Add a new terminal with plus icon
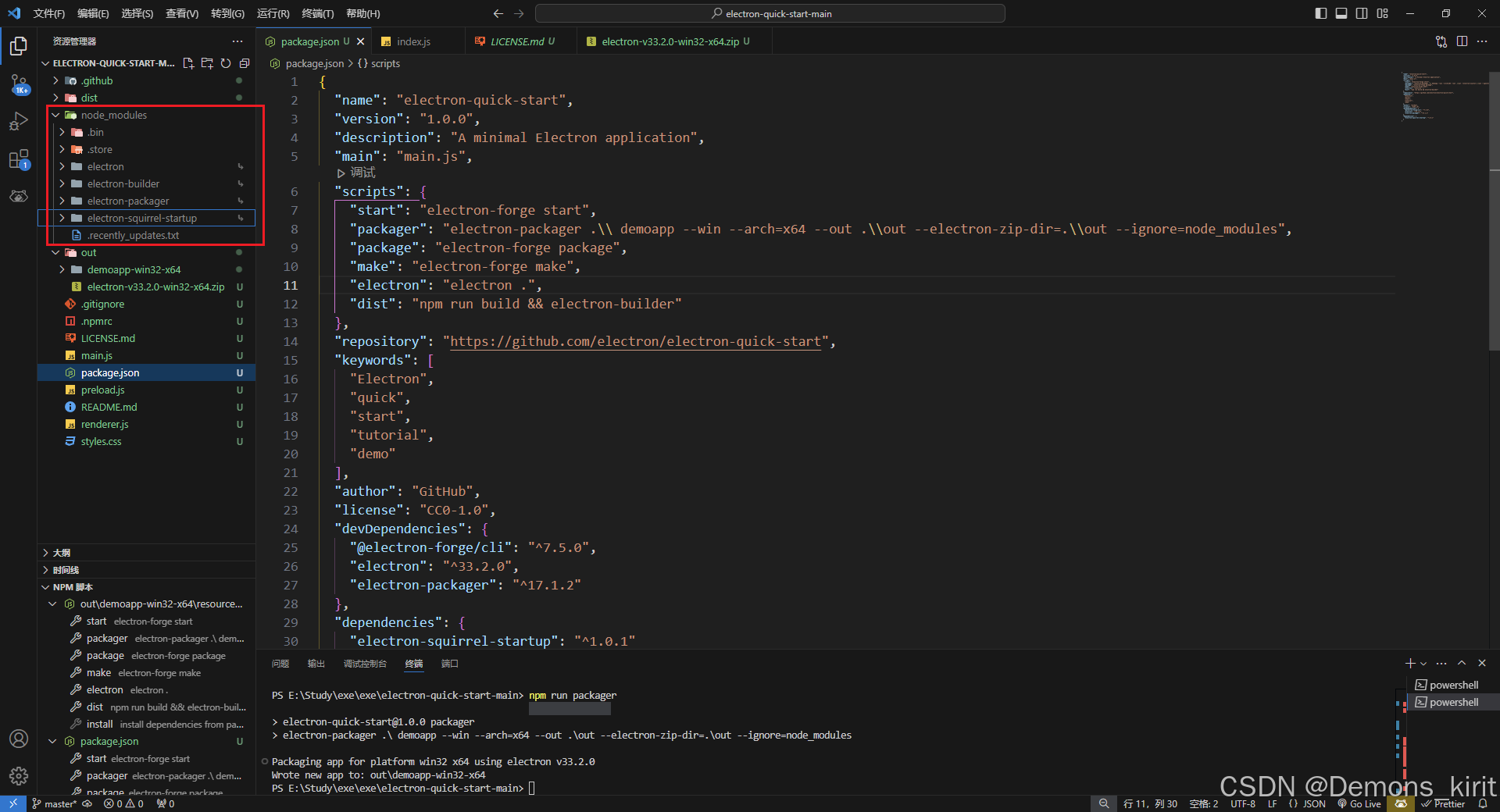This screenshot has width=1500, height=812. point(1410,663)
